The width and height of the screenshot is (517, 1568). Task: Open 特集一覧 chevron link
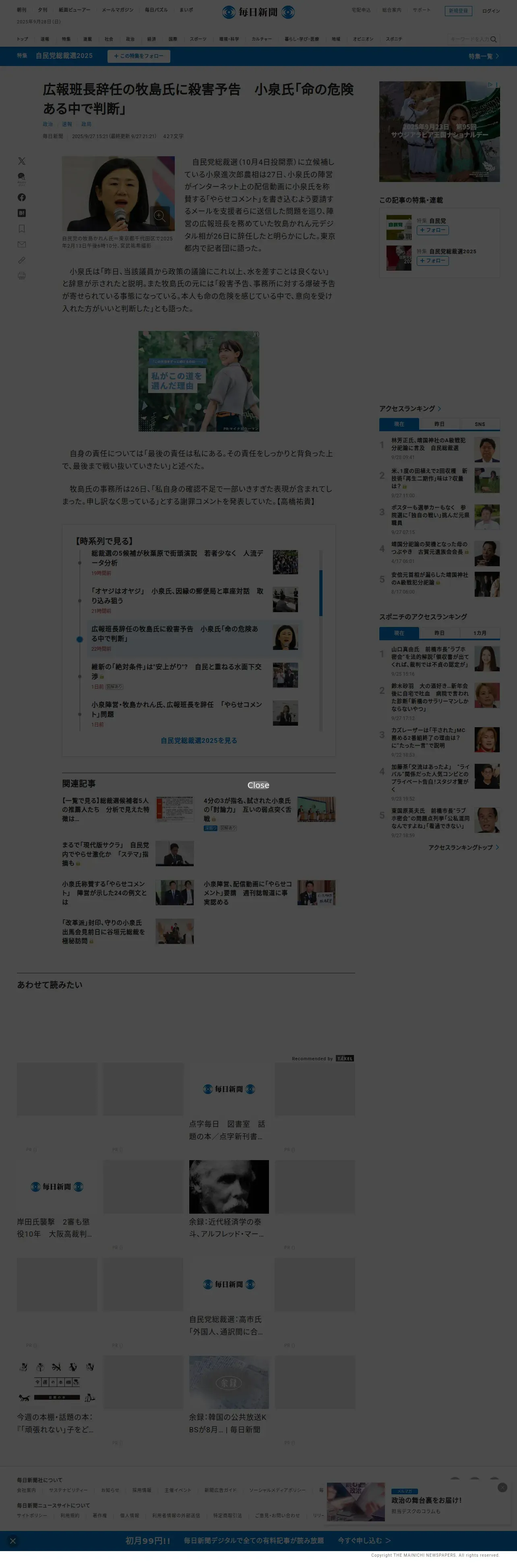pyautogui.click(x=484, y=56)
